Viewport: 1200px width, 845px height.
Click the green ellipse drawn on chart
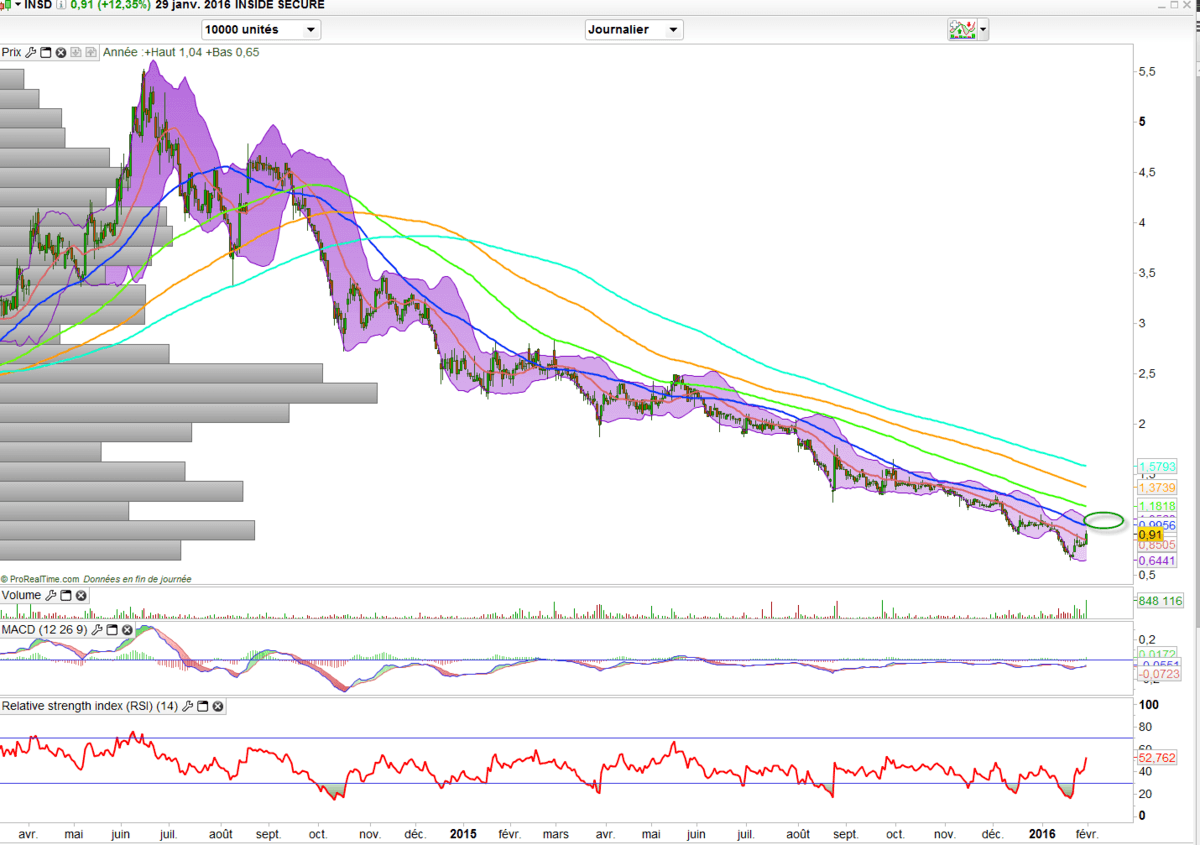pyautogui.click(x=1104, y=520)
